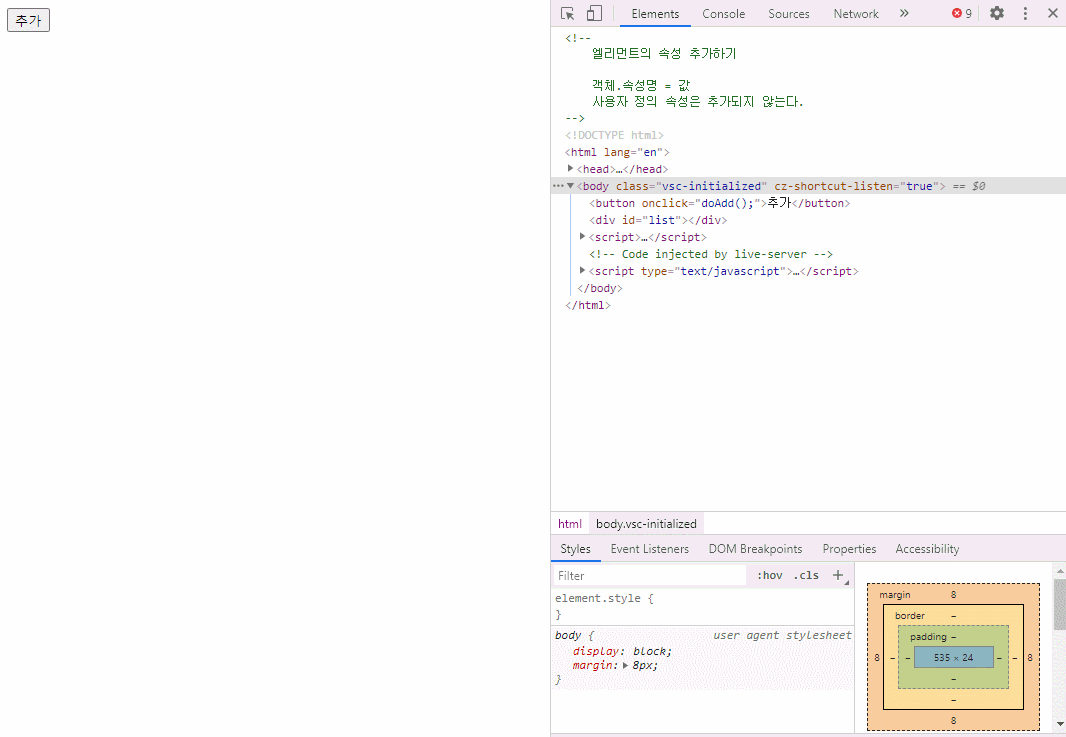Expand the first script element
The image size is (1066, 737).
[583, 236]
